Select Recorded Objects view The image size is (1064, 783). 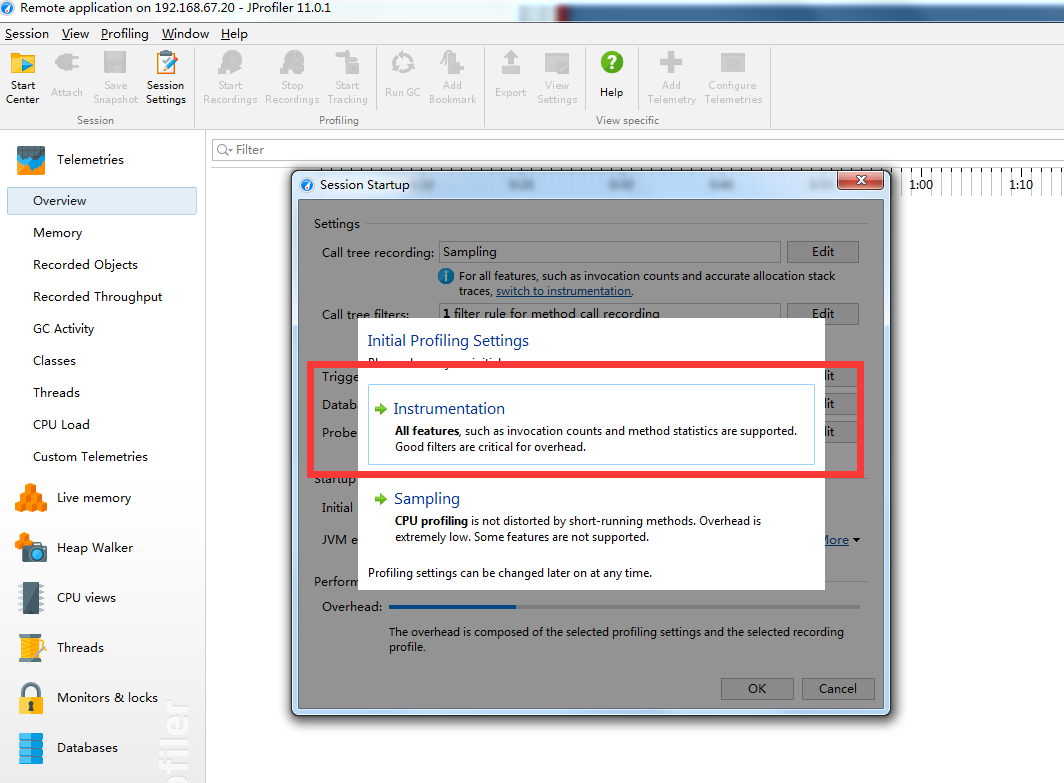86,265
